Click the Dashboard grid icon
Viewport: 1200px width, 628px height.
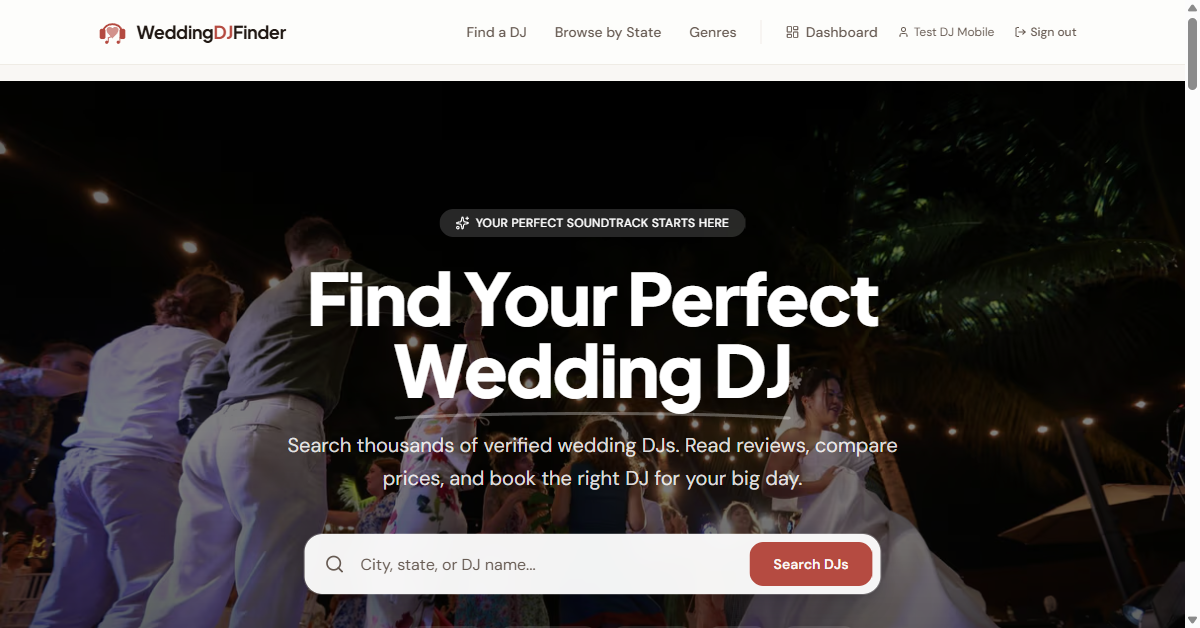coord(792,32)
